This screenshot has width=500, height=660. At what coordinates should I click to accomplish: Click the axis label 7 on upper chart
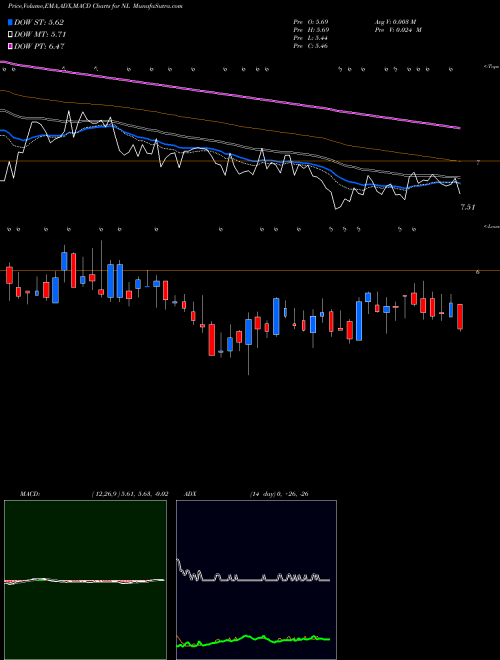[478, 162]
